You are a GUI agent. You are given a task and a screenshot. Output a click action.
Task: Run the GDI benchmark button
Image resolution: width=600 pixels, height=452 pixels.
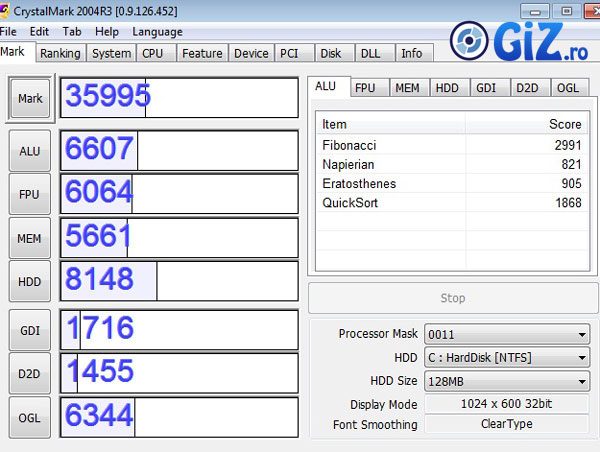[x=30, y=330]
